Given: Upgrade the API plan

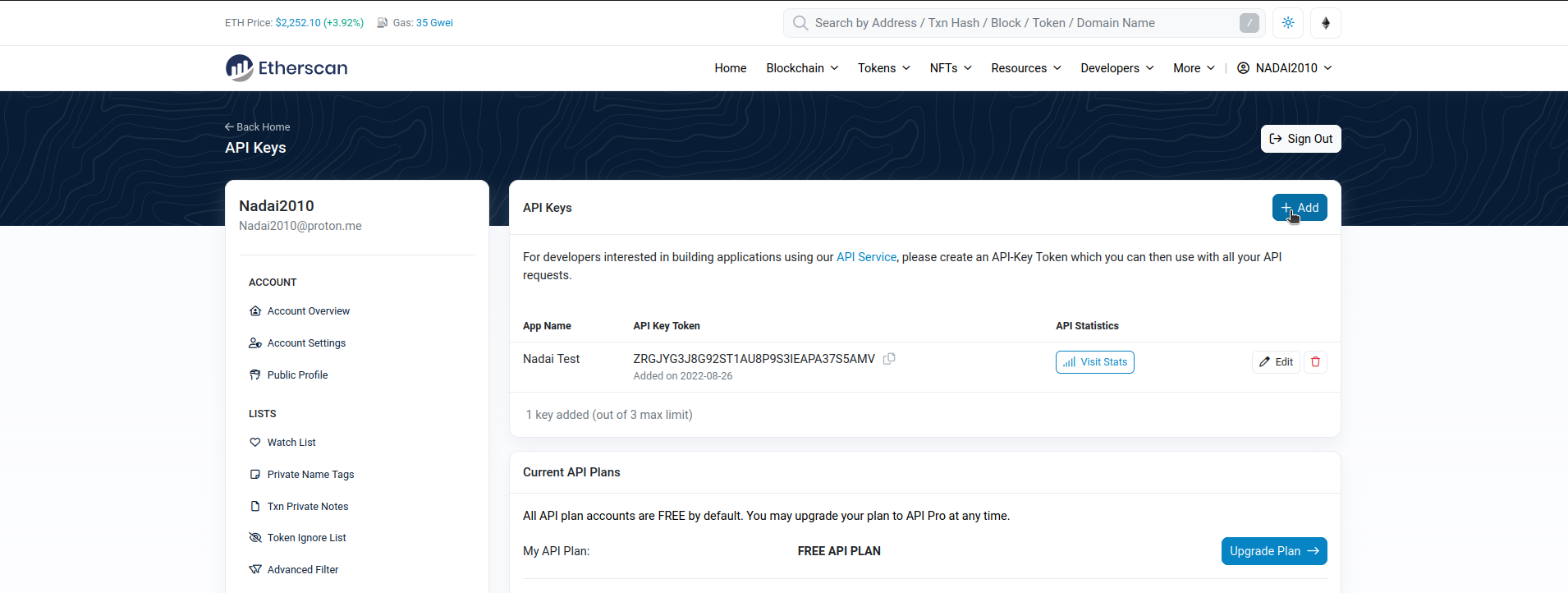Looking at the screenshot, I should coord(1274,551).
